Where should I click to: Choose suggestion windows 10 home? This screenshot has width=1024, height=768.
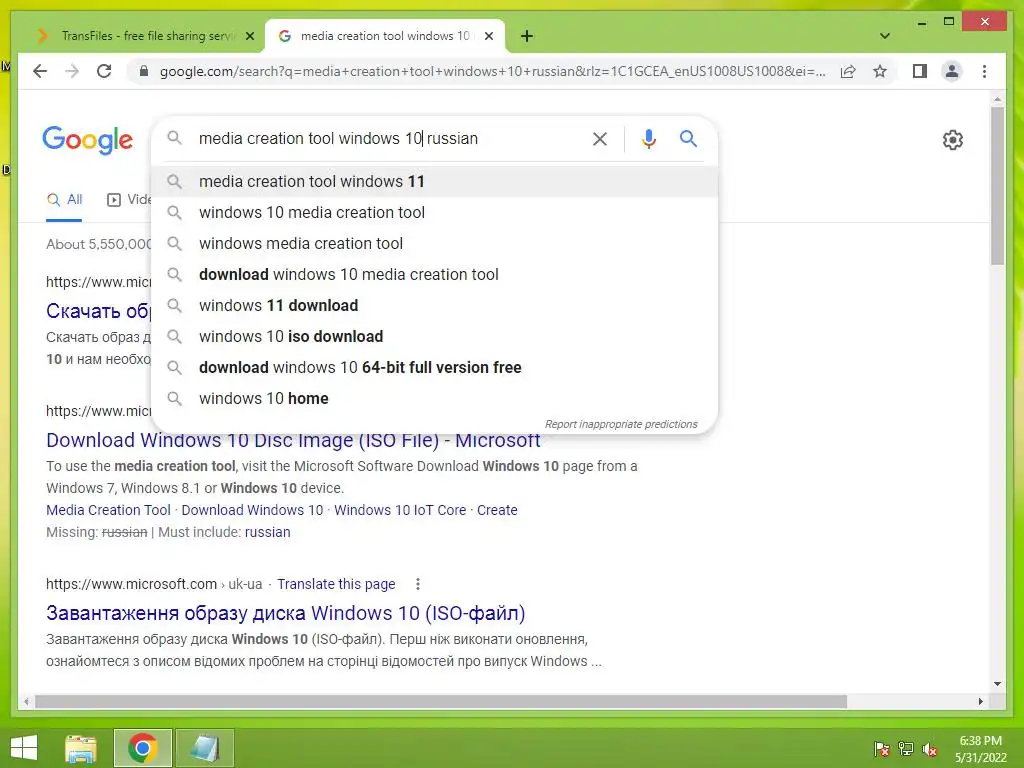tap(434, 398)
